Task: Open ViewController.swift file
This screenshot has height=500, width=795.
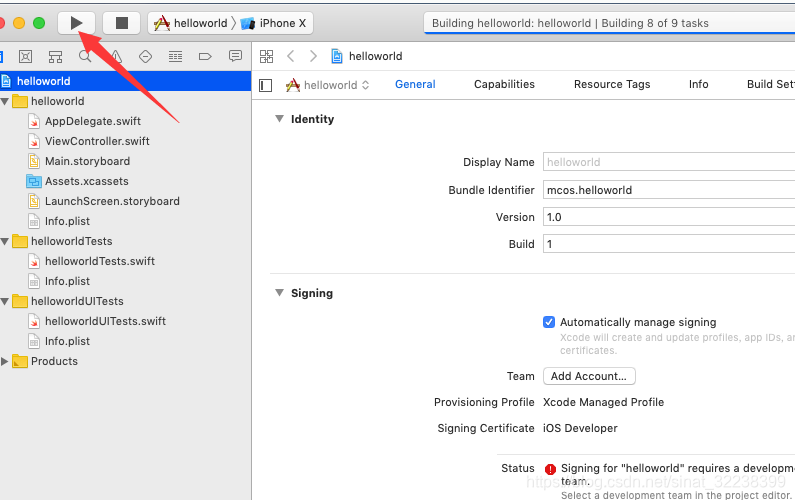Action: 97,141
